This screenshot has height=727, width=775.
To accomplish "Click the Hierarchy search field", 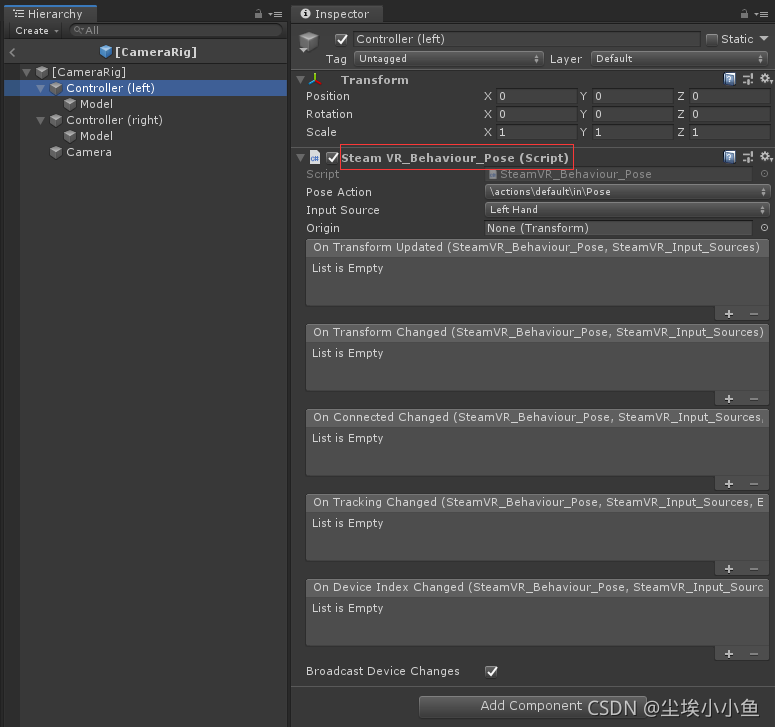I will tap(175, 31).
